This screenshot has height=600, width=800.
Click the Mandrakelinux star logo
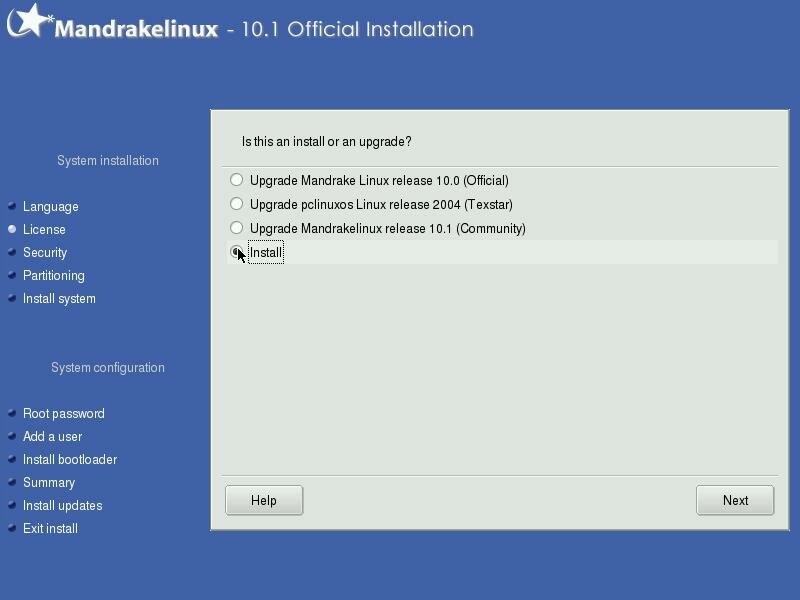click(29, 22)
